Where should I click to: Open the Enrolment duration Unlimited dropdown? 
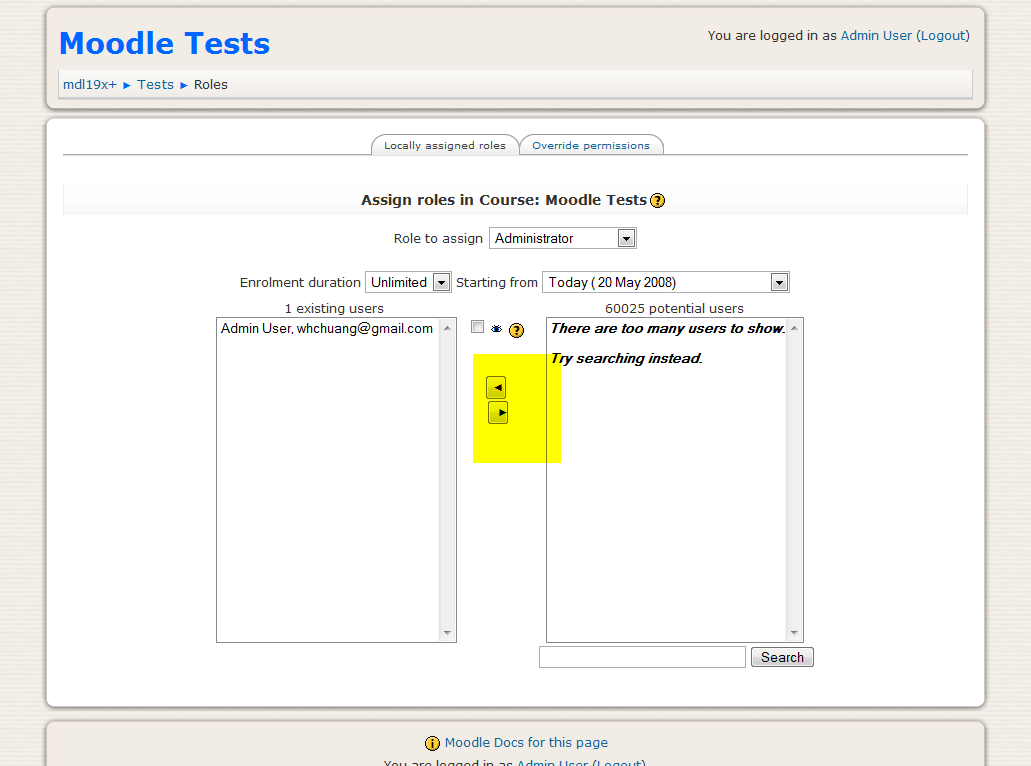click(x=408, y=282)
